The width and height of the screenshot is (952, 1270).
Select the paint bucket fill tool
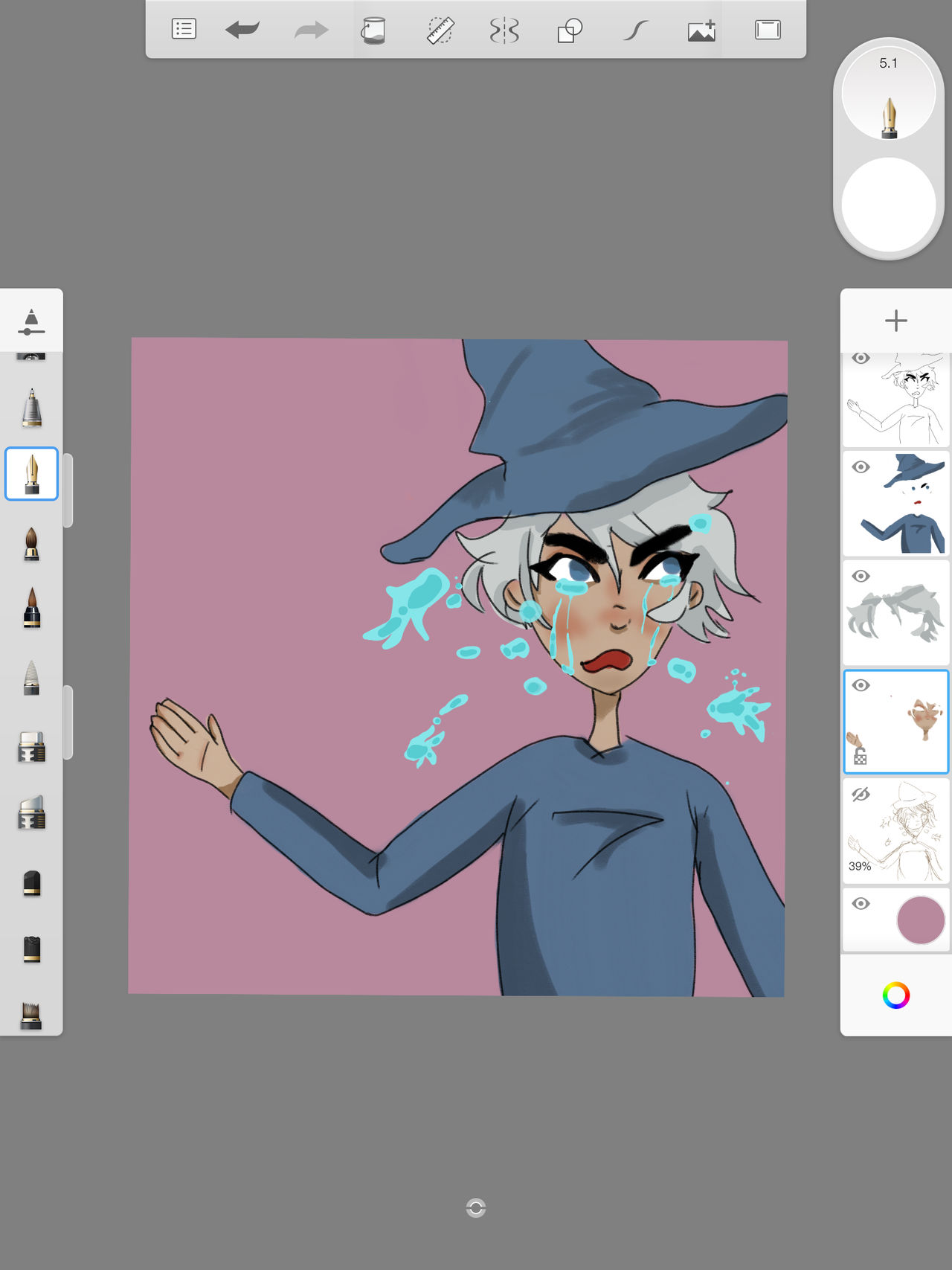(373, 31)
